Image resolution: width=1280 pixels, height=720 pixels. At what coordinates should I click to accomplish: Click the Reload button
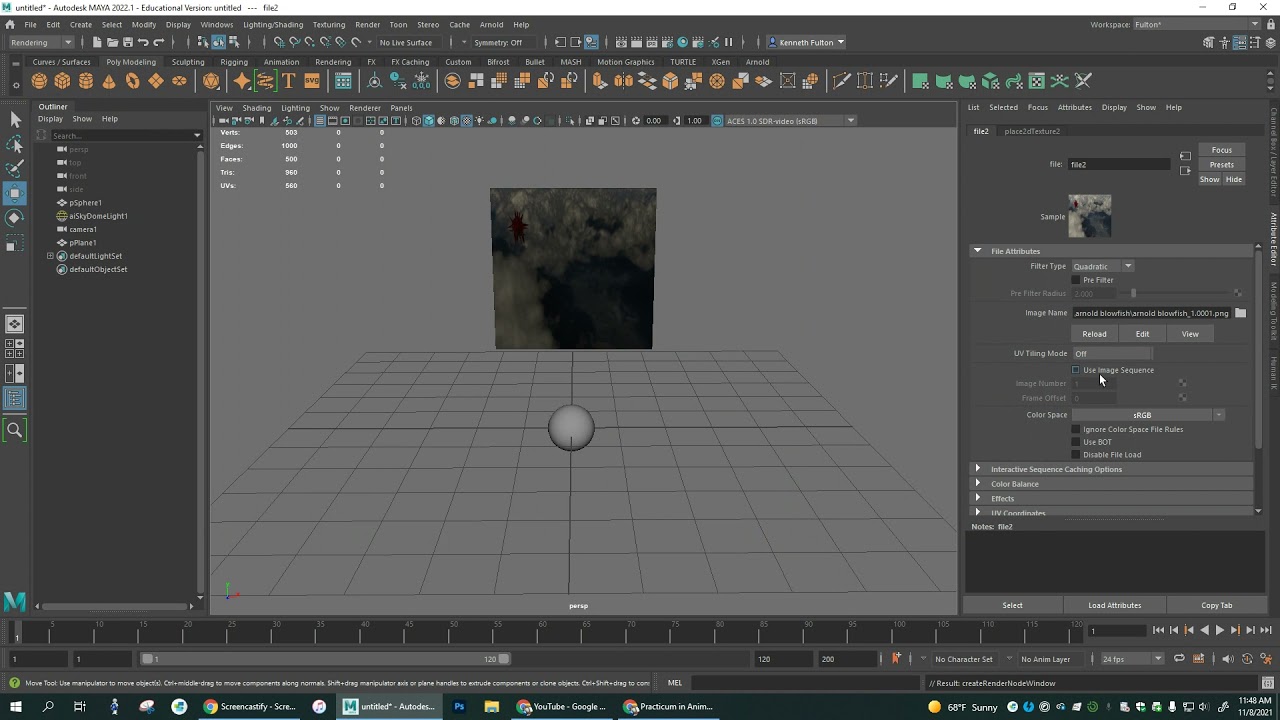[1094, 334]
